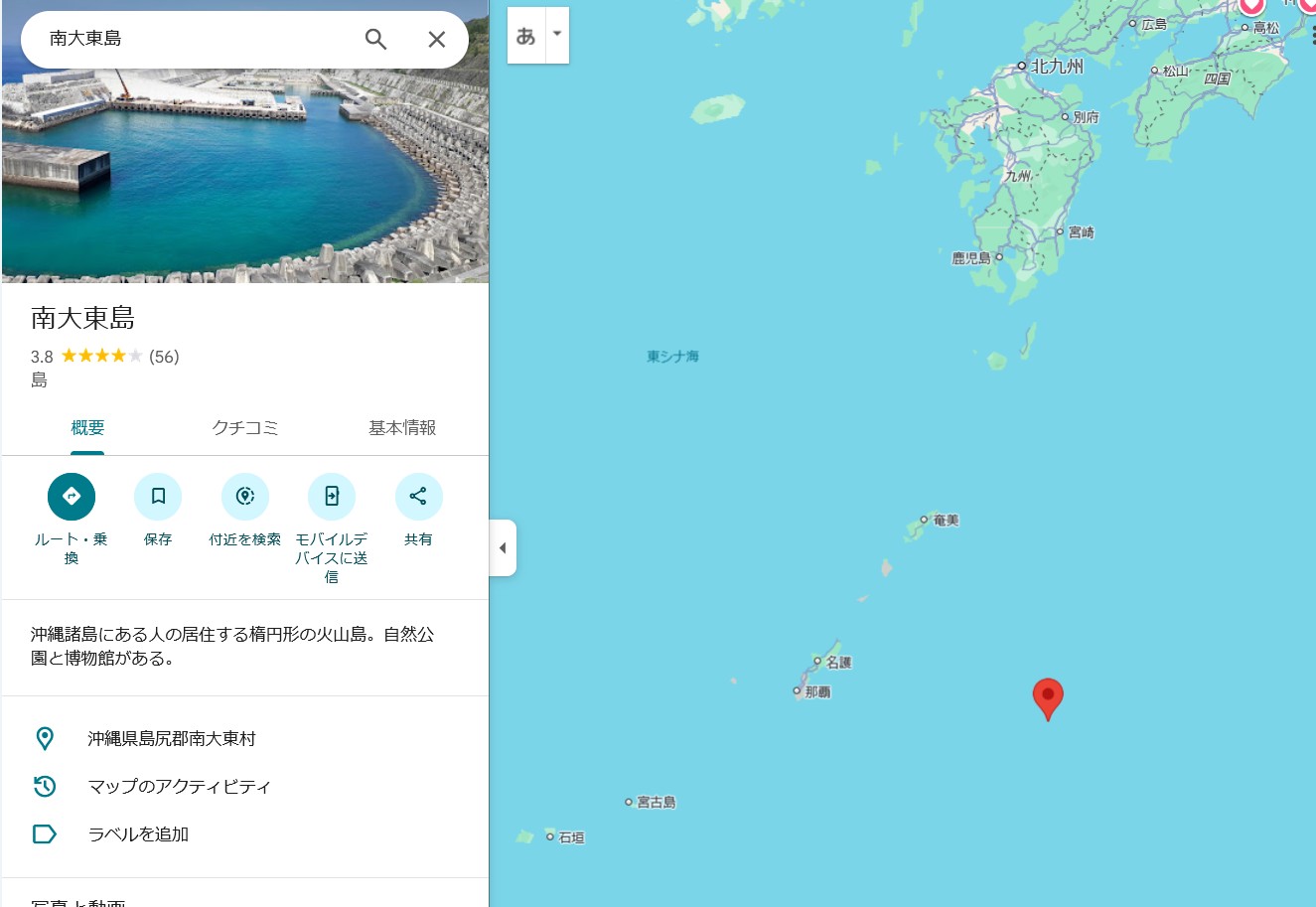Click the red map pin marker
The image size is (1316, 907).
pyautogui.click(x=1048, y=698)
